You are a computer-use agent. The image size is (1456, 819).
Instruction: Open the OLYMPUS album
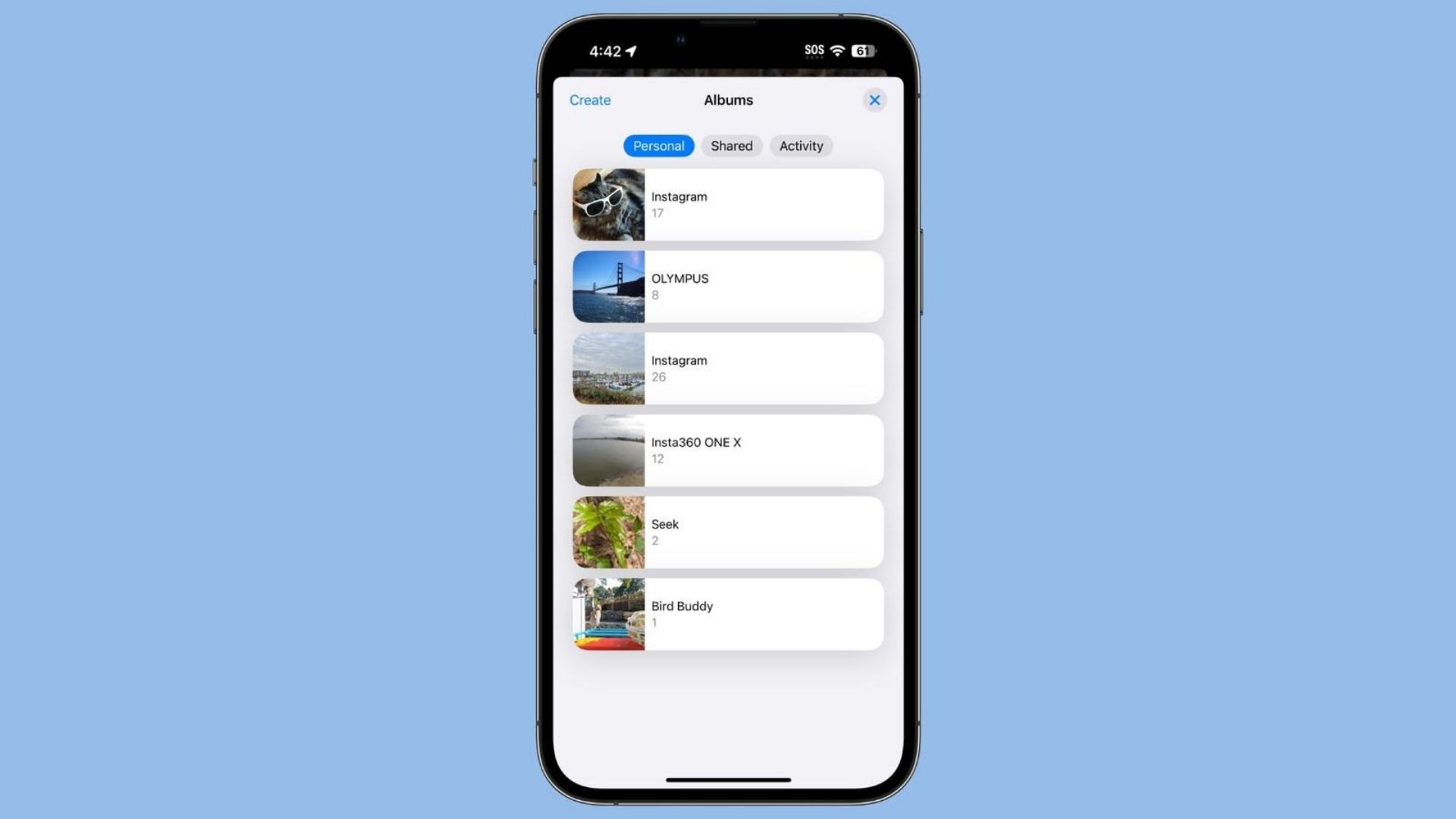tap(727, 286)
